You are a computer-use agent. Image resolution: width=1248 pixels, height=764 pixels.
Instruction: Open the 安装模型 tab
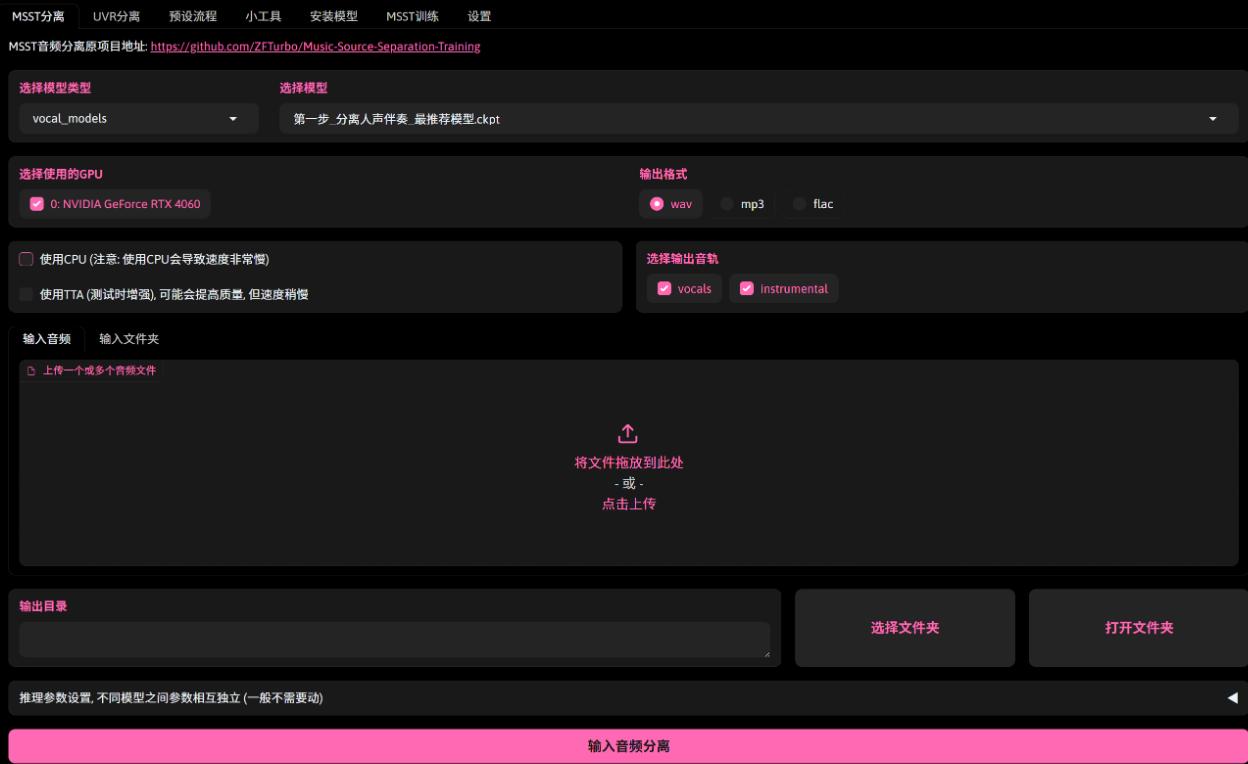[x=333, y=16]
